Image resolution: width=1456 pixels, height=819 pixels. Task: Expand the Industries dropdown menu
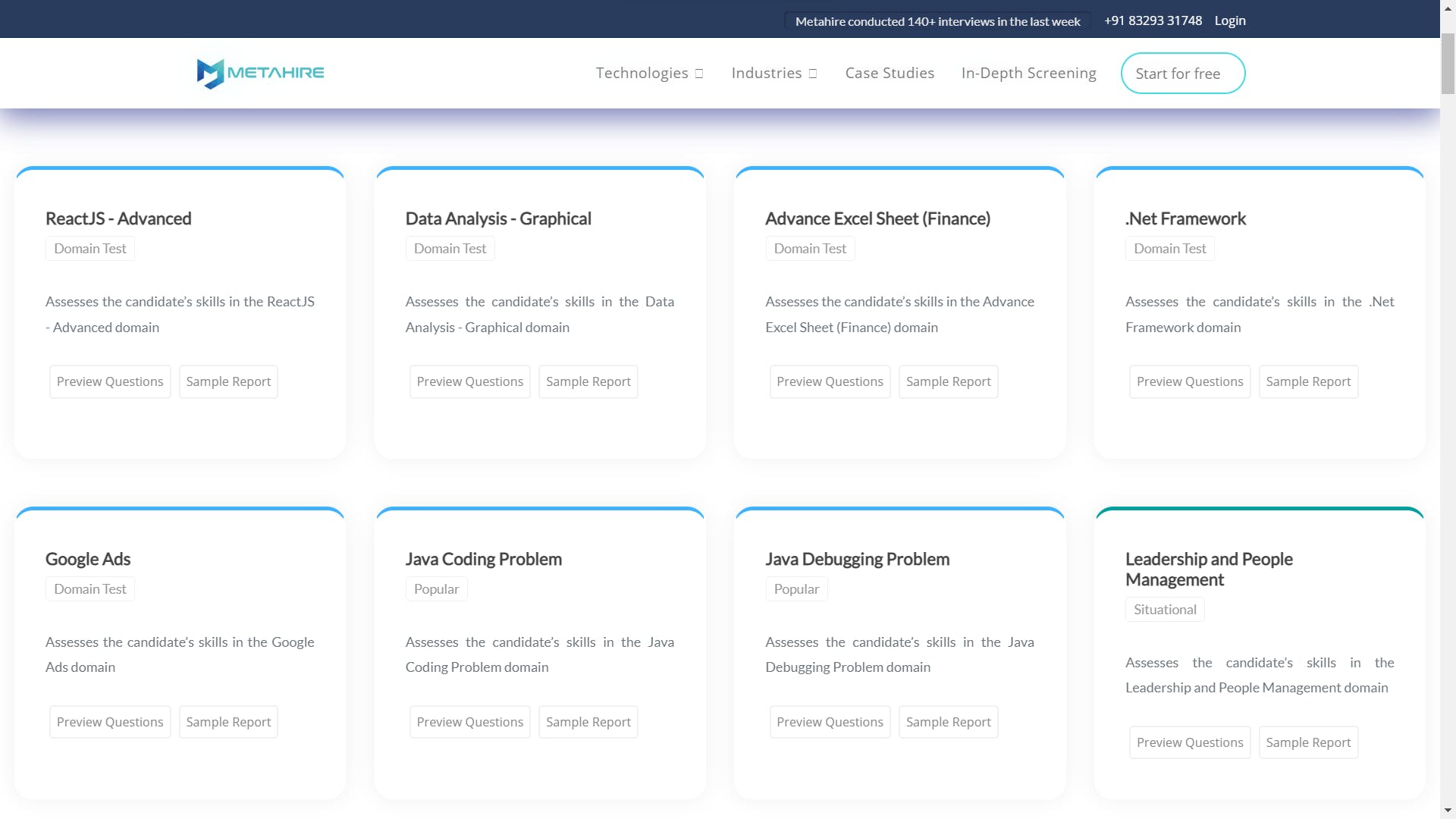pos(773,74)
